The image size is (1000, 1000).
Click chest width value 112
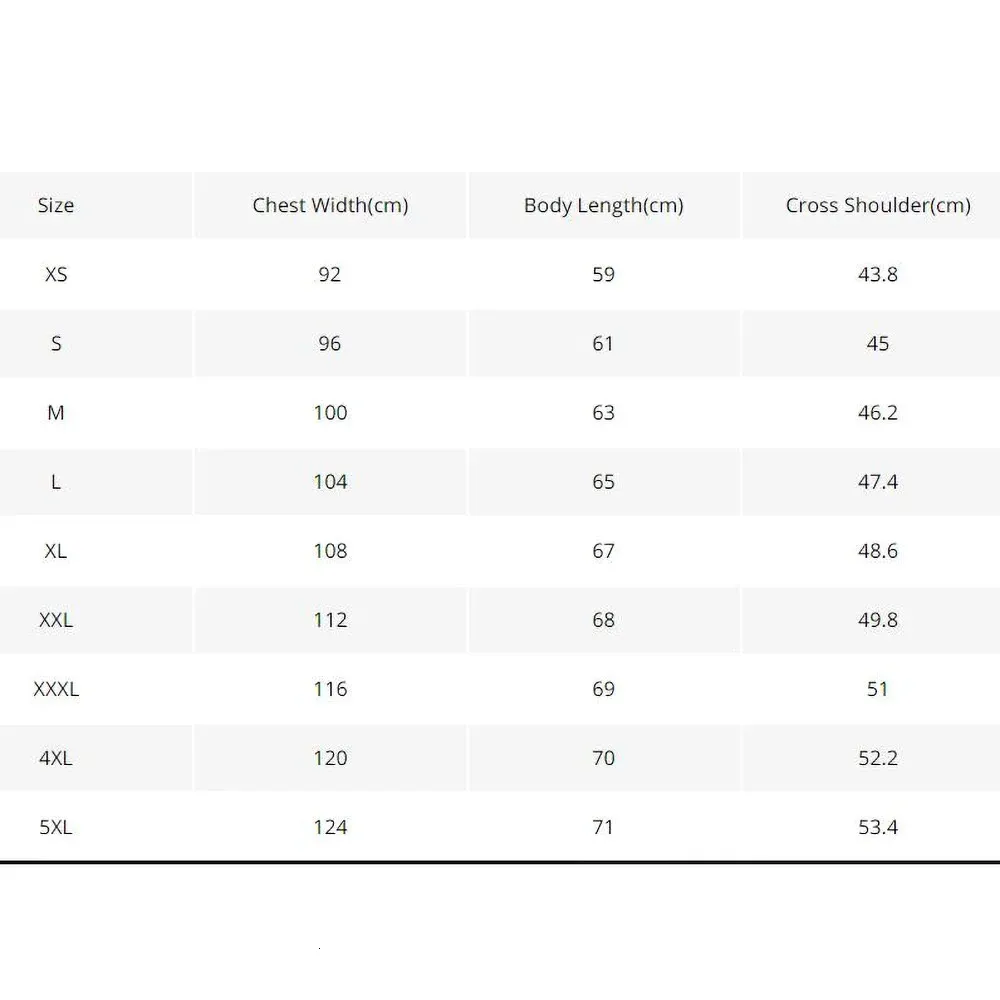coord(330,620)
